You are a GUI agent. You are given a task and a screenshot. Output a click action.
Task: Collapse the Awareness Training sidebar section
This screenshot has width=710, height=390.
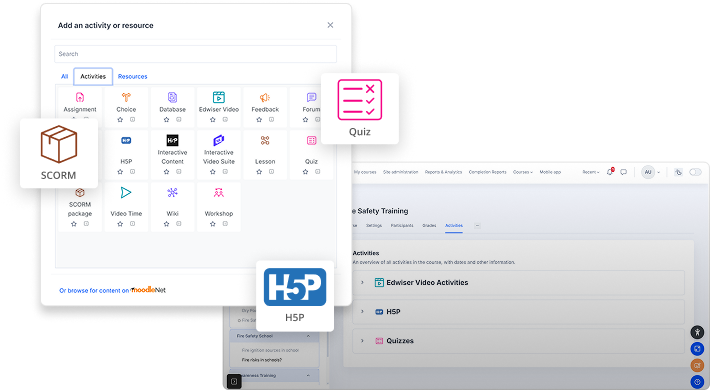coord(308,376)
